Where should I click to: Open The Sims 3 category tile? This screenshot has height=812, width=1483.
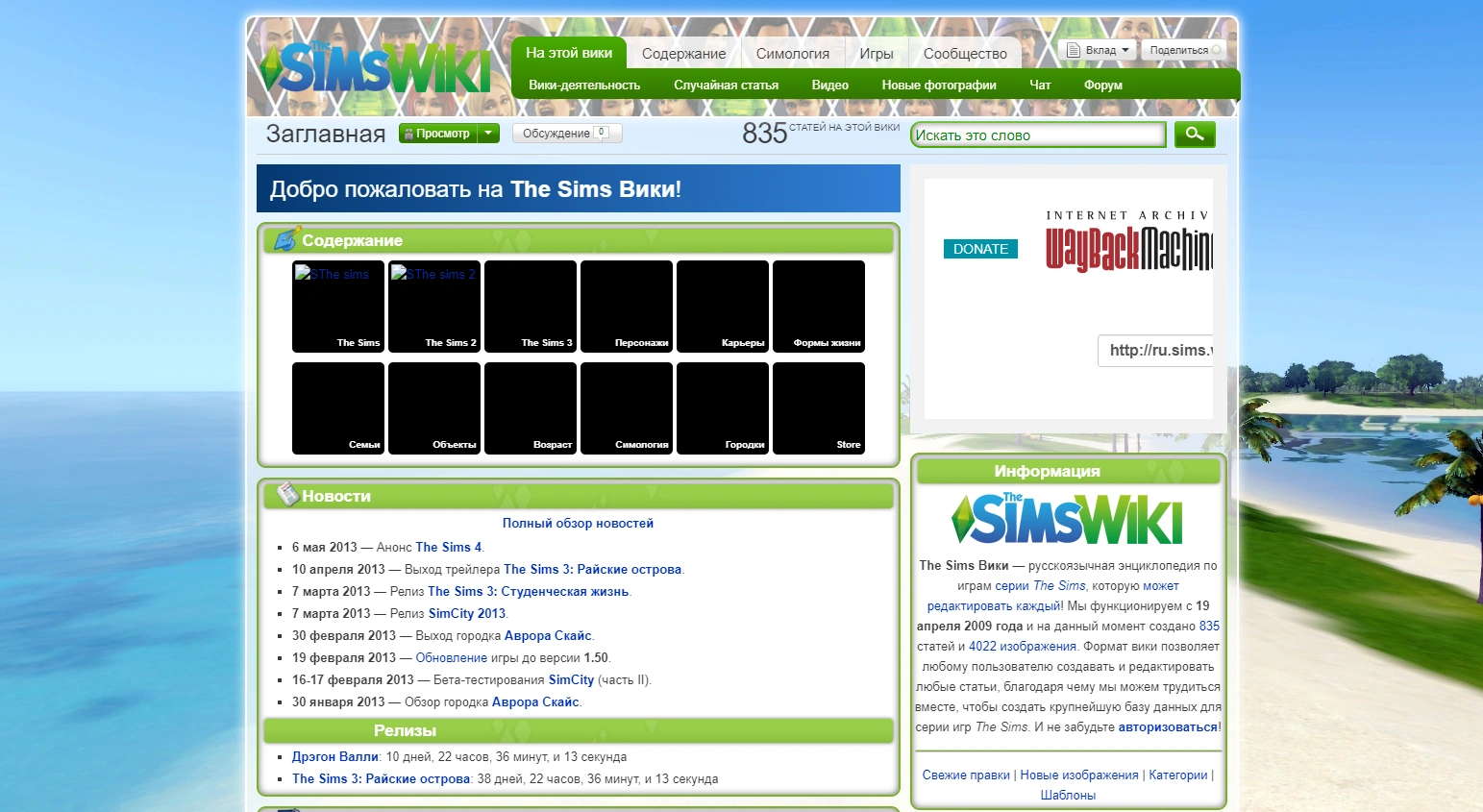pyautogui.click(x=531, y=307)
